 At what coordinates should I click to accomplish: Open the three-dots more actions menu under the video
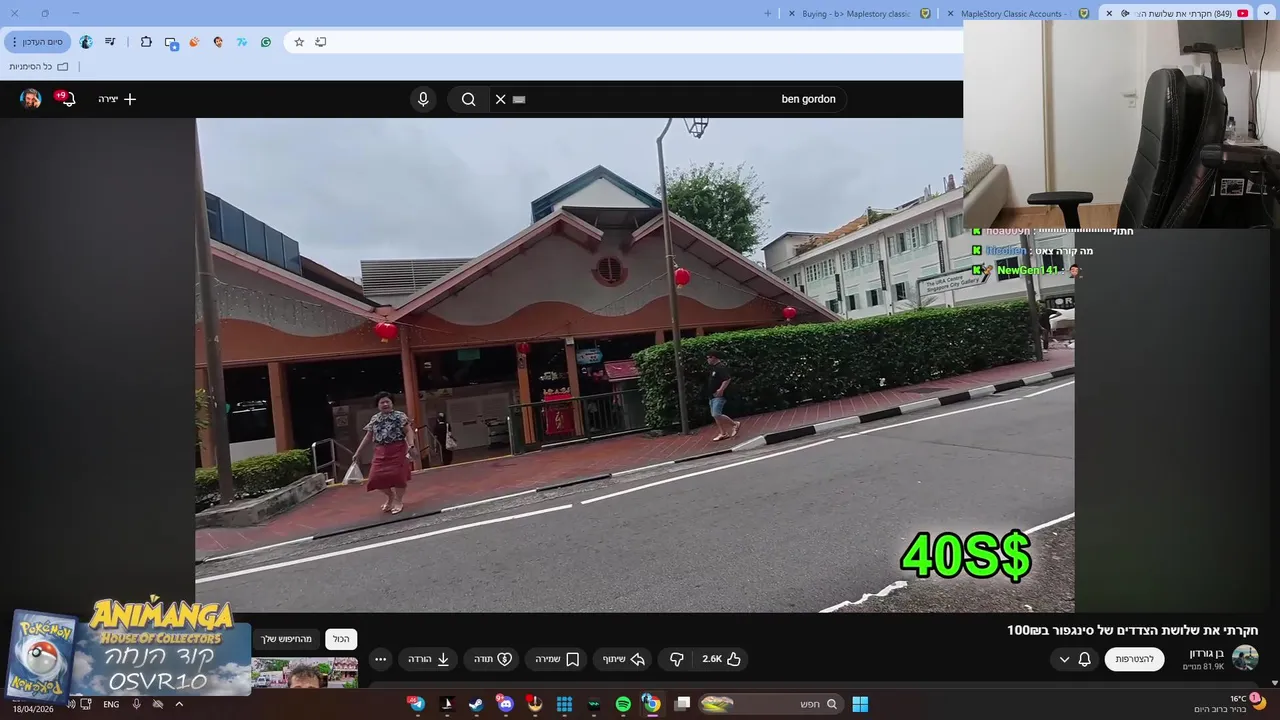pyautogui.click(x=380, y=659)
